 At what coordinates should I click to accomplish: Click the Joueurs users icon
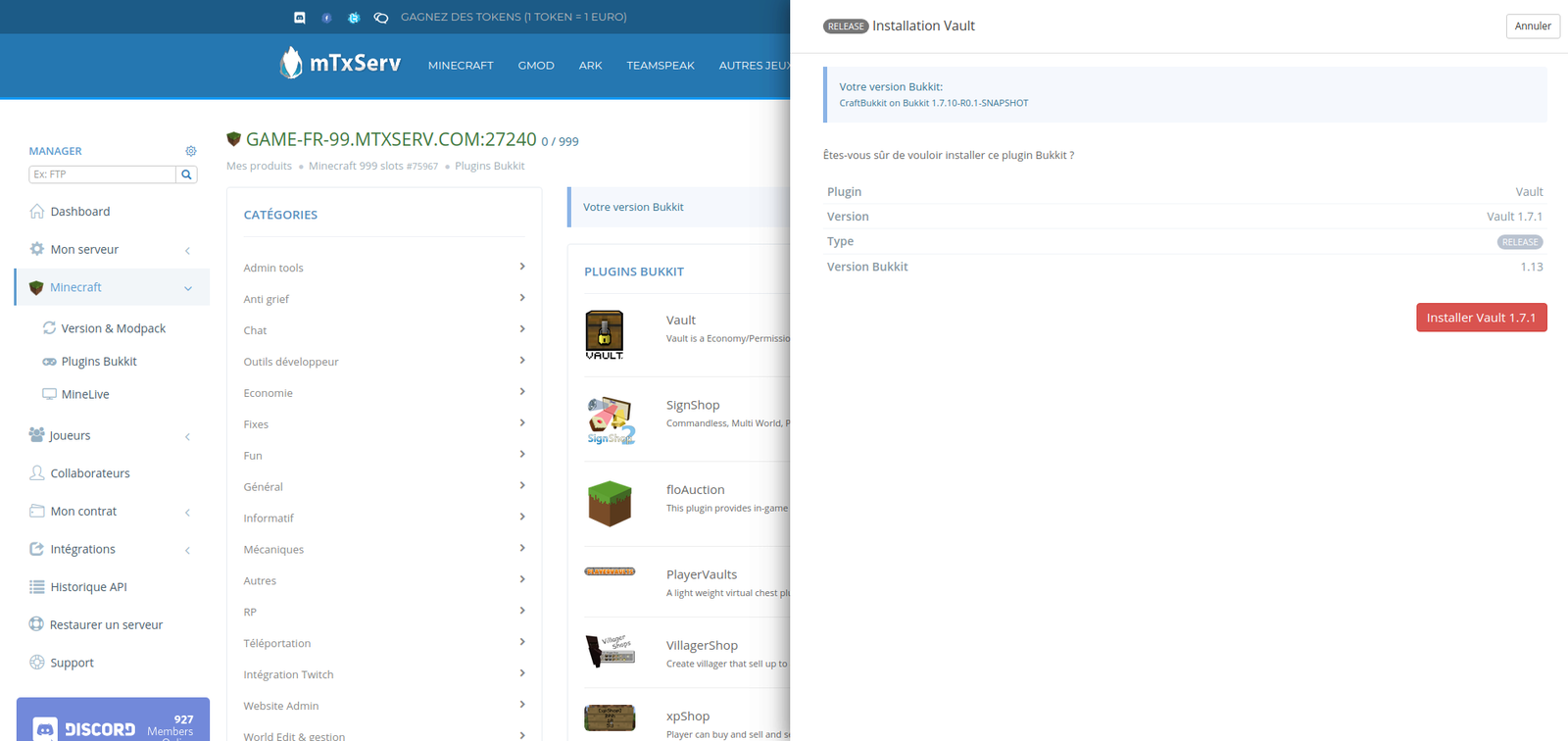[37, 435]
